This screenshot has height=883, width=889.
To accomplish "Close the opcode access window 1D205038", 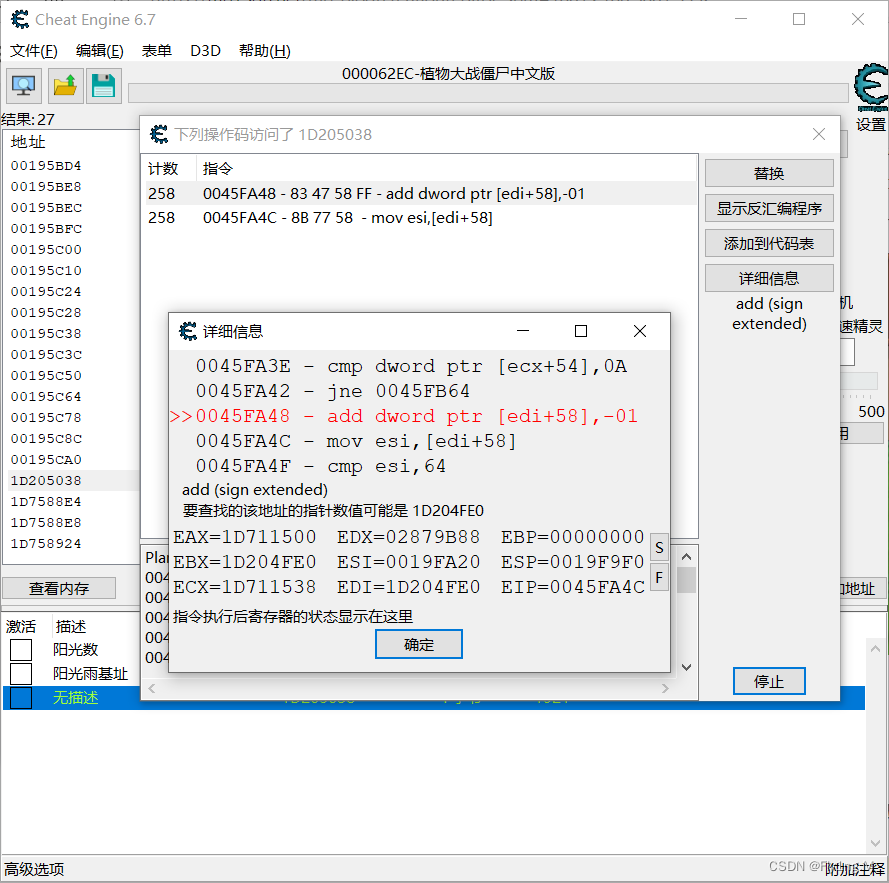I will point(818,134).
